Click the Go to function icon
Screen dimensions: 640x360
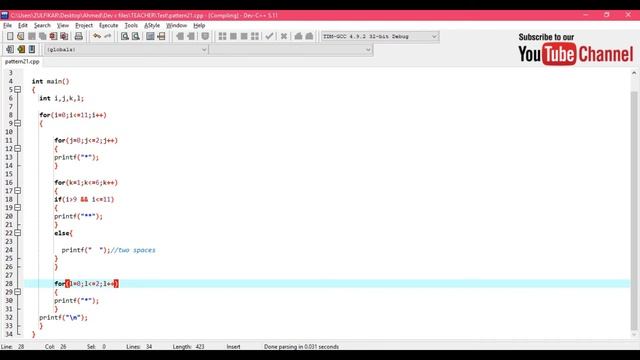coord(150,36)
